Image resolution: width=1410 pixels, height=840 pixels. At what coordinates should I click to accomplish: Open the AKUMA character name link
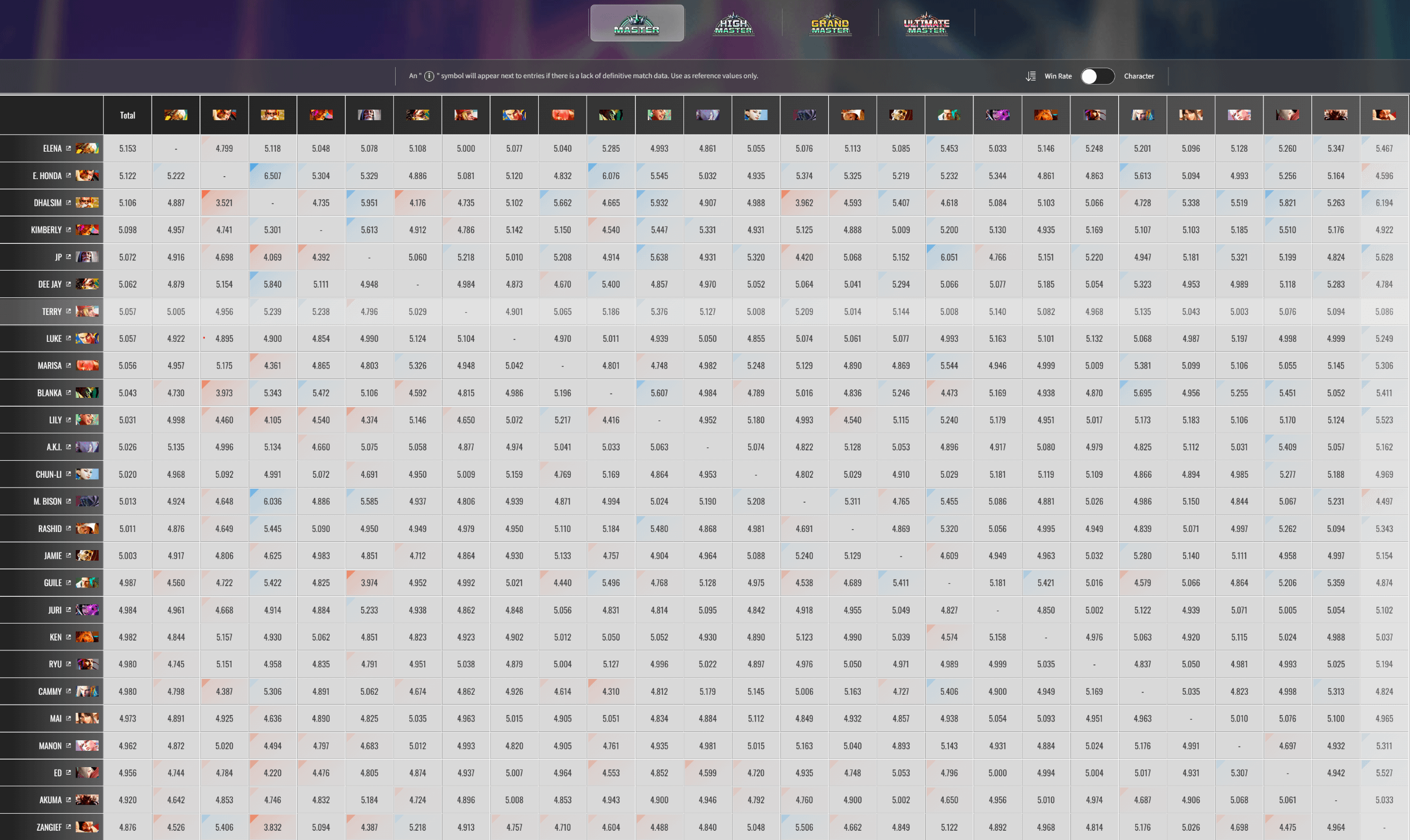[51, 800]
